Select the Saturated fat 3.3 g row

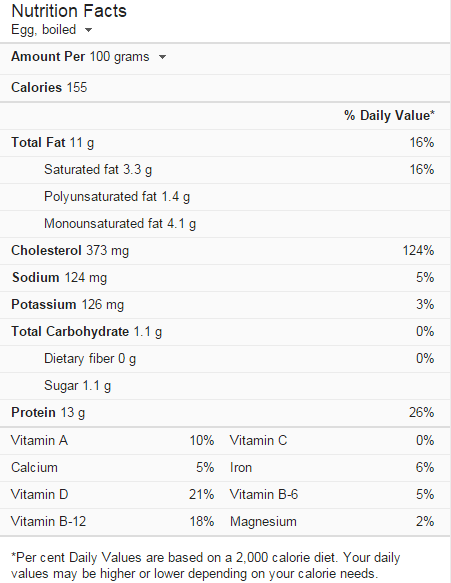coord(225,170)
